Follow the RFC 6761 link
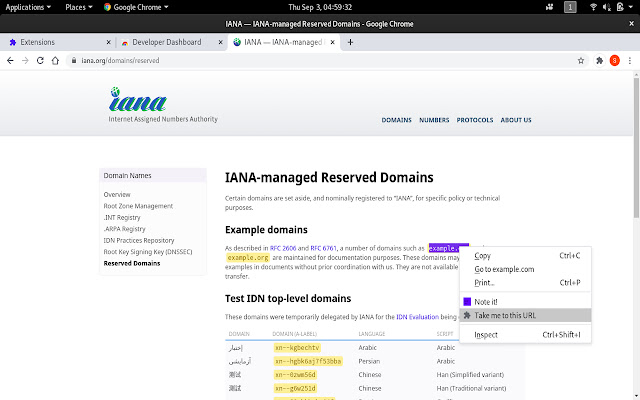 [323, 248]
